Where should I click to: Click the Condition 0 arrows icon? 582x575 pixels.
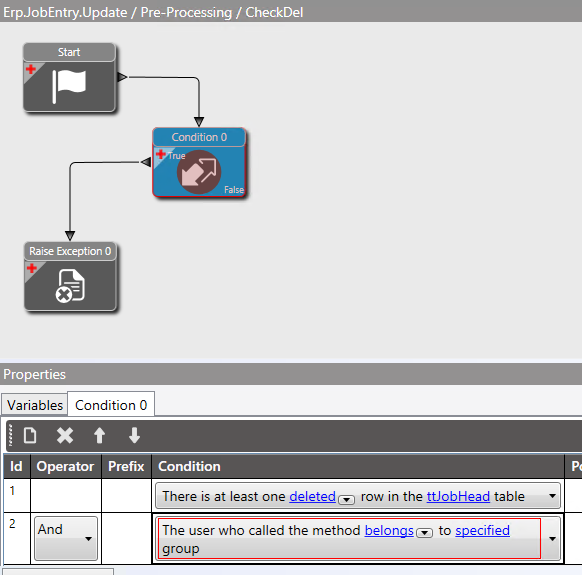click(199, 172)
